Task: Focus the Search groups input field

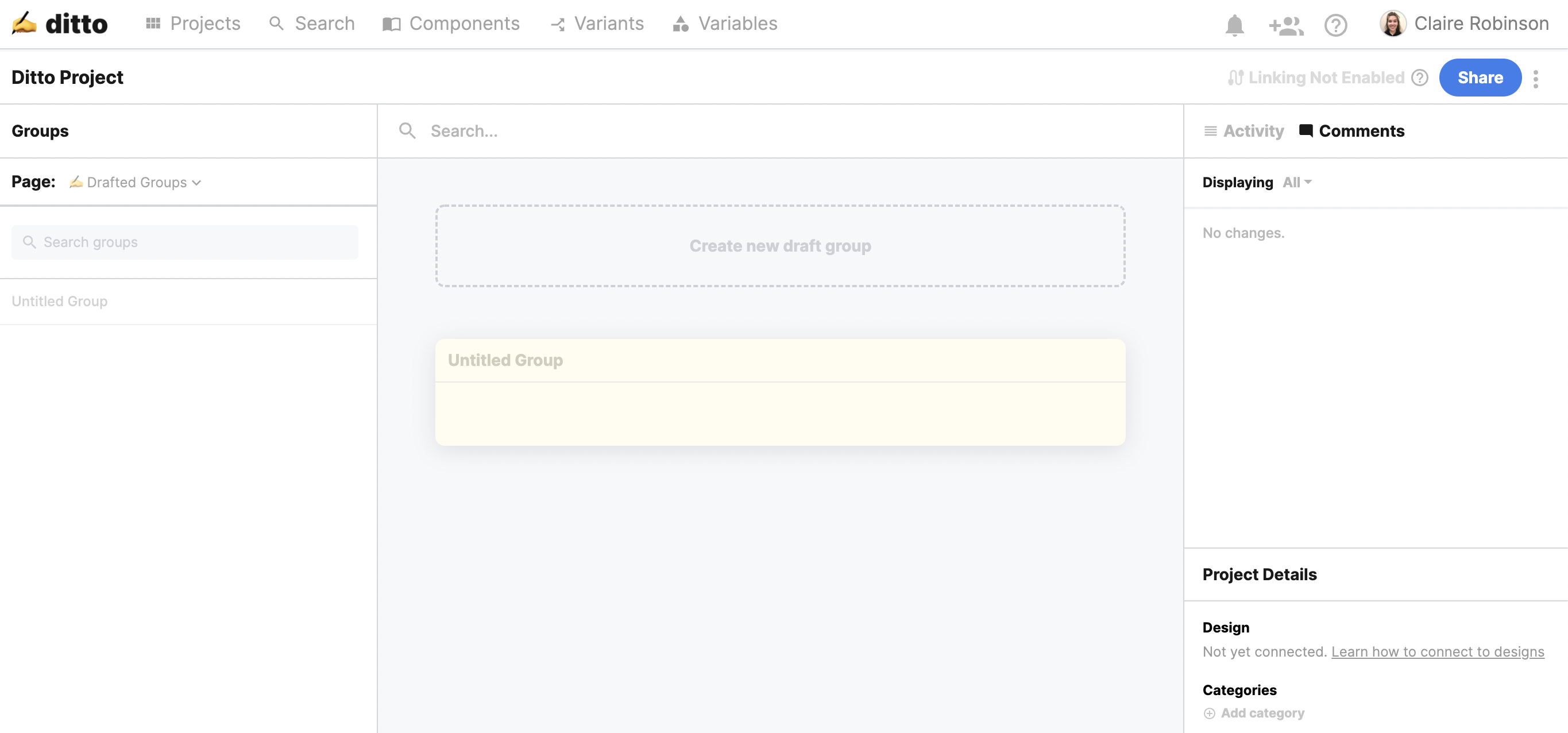Action: coord(185,242)
